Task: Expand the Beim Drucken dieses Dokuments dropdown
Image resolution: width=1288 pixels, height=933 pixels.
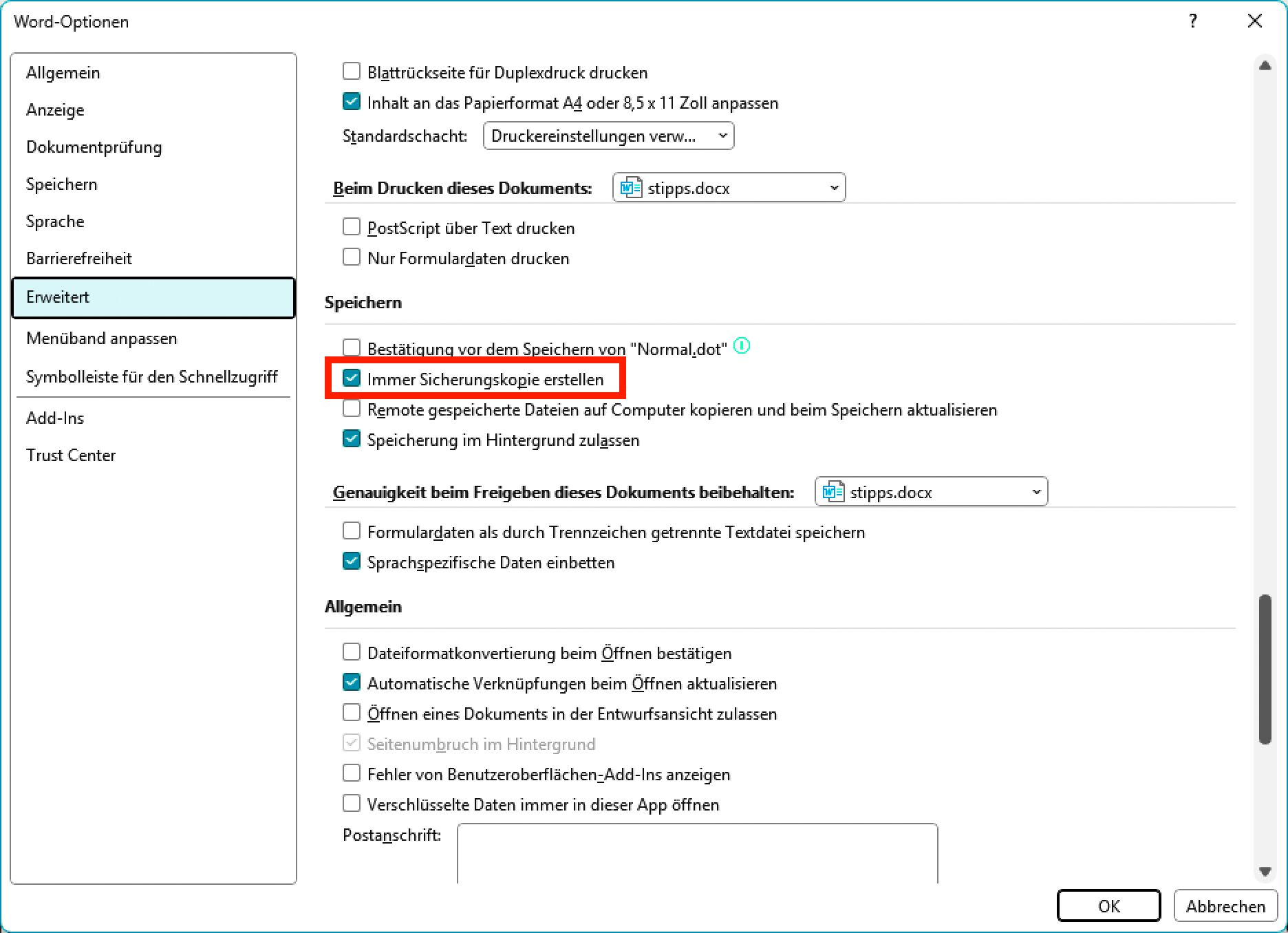Action: point(729,188)
